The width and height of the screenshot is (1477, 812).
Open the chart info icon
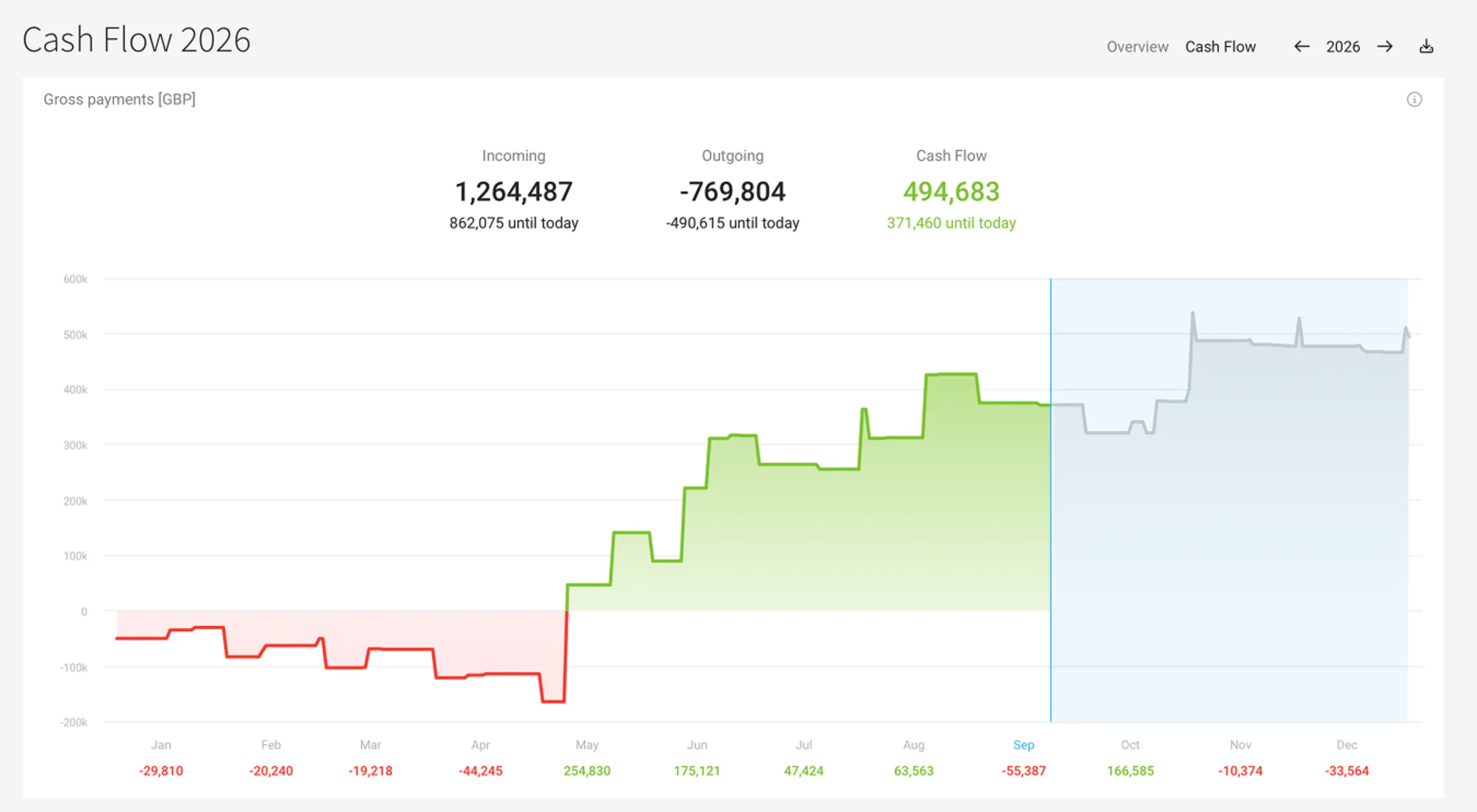[1414, 100]
